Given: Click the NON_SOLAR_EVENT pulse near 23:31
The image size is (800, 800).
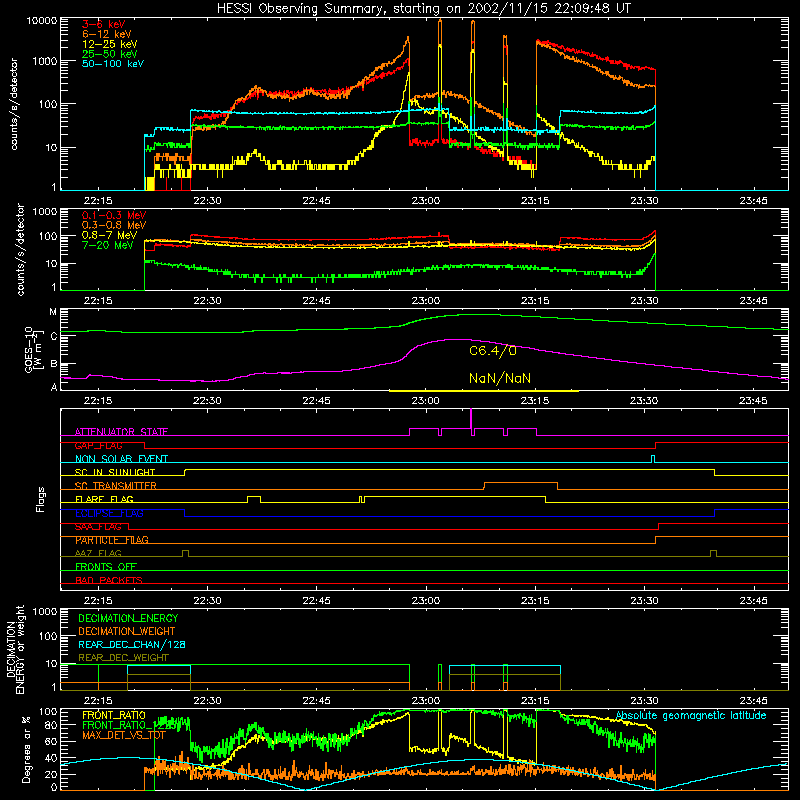Looking at the screenshot, I should click(x=653, y=459).
